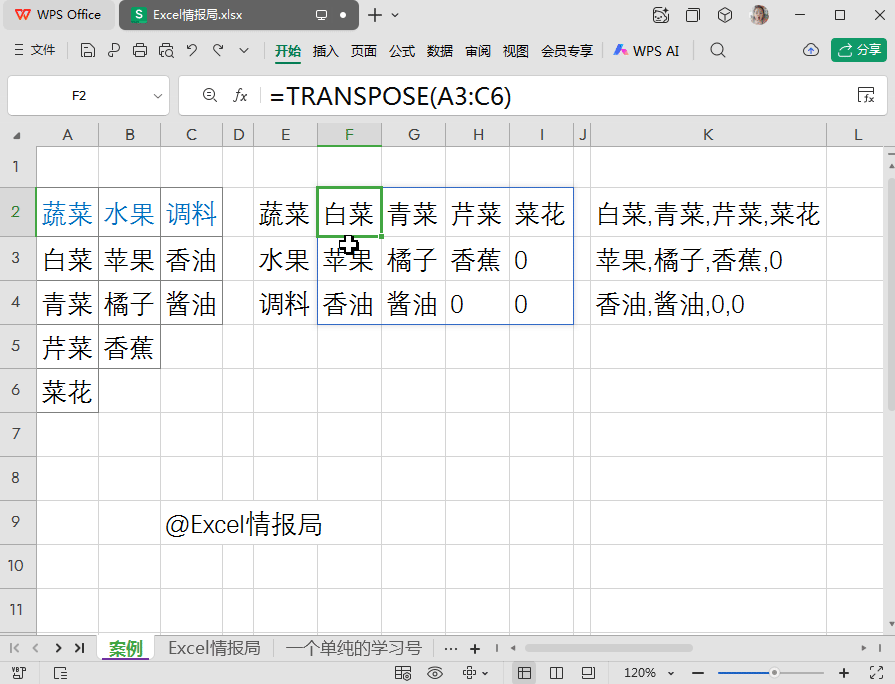The image size is (895, 684).
Task: Select the Excel情报局 sheet tab
Action: coord(214,648)
